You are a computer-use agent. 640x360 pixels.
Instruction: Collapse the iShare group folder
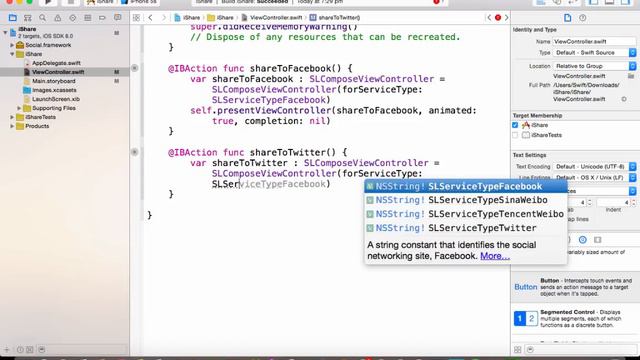(12, 54)
